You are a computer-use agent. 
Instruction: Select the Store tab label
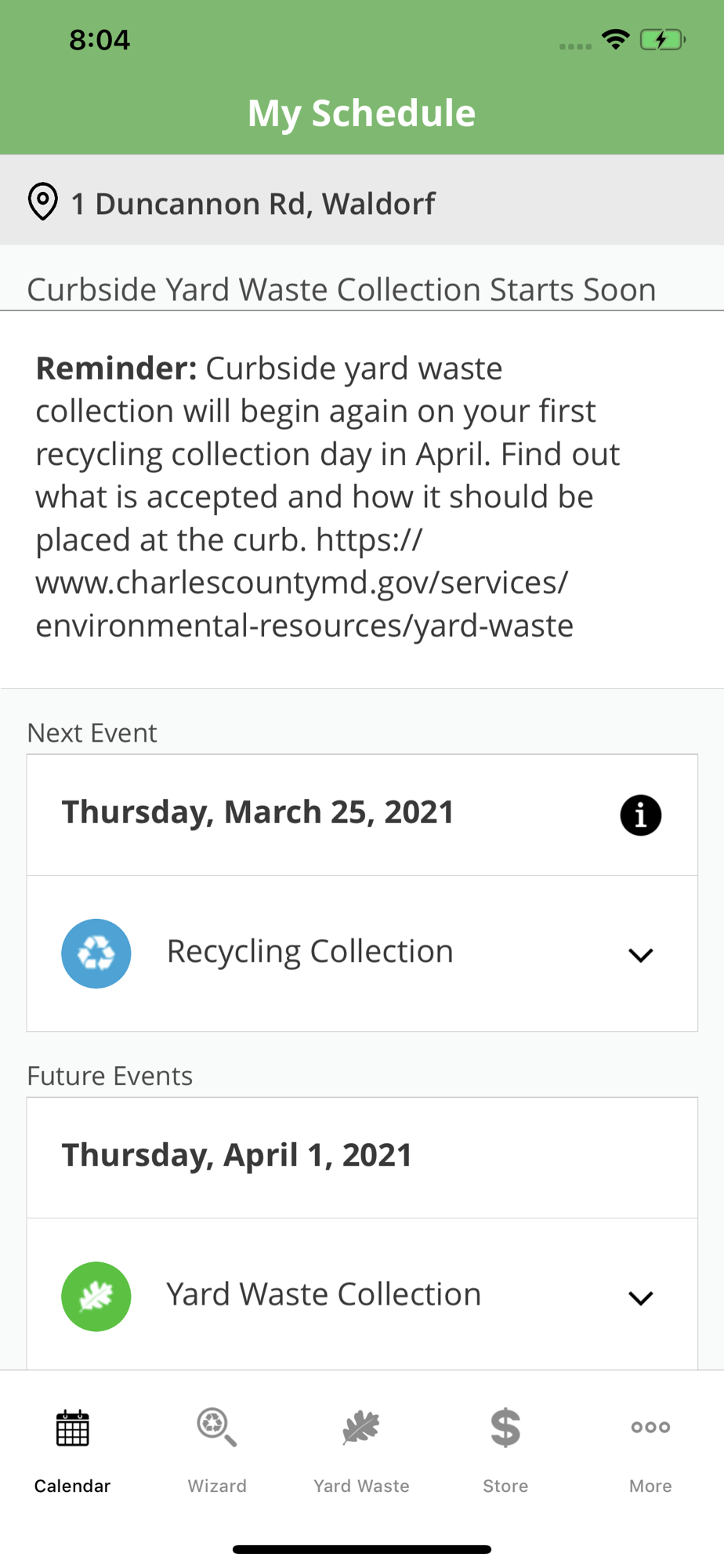(x=505, y=1486)
